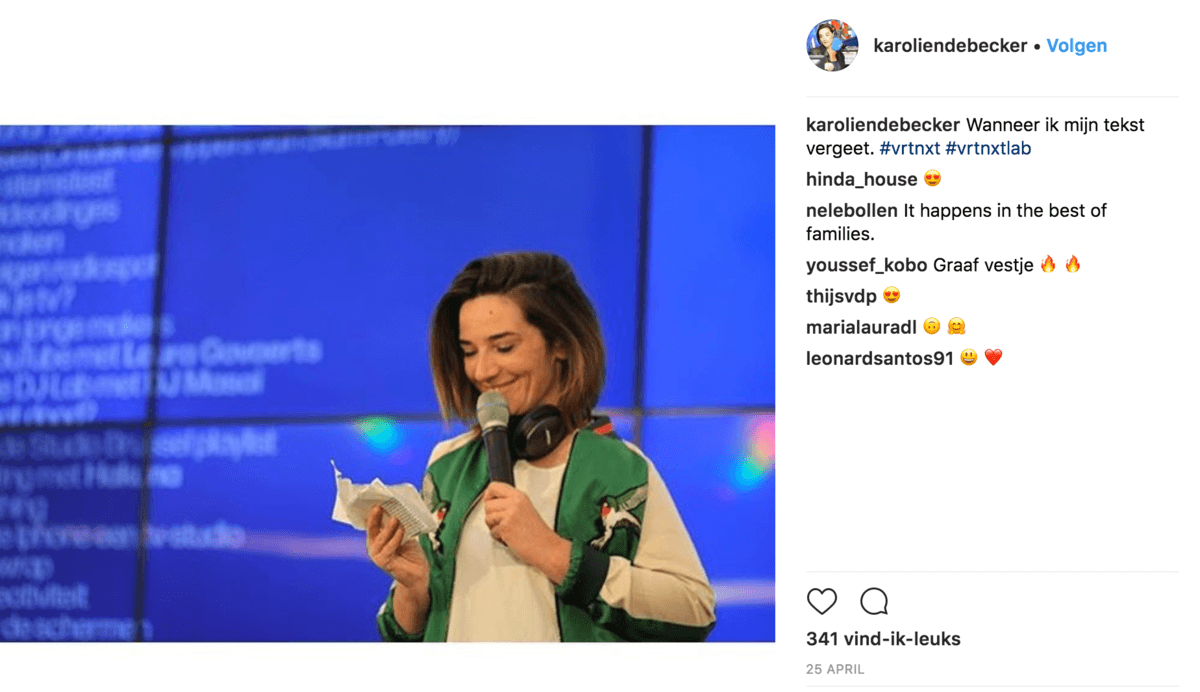Open karoliendebecker's profile picture avatar

click(832, 45)
